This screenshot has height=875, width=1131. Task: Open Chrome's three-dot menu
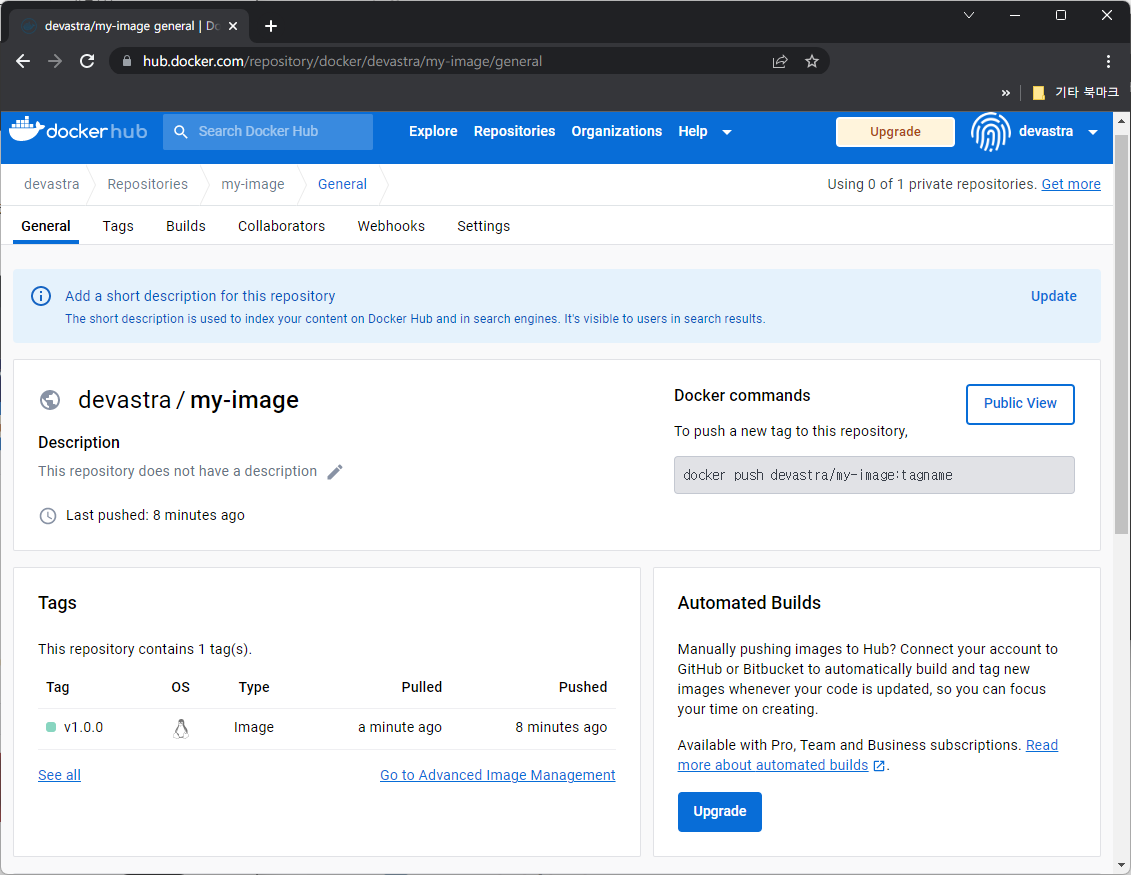(1108, 61)
